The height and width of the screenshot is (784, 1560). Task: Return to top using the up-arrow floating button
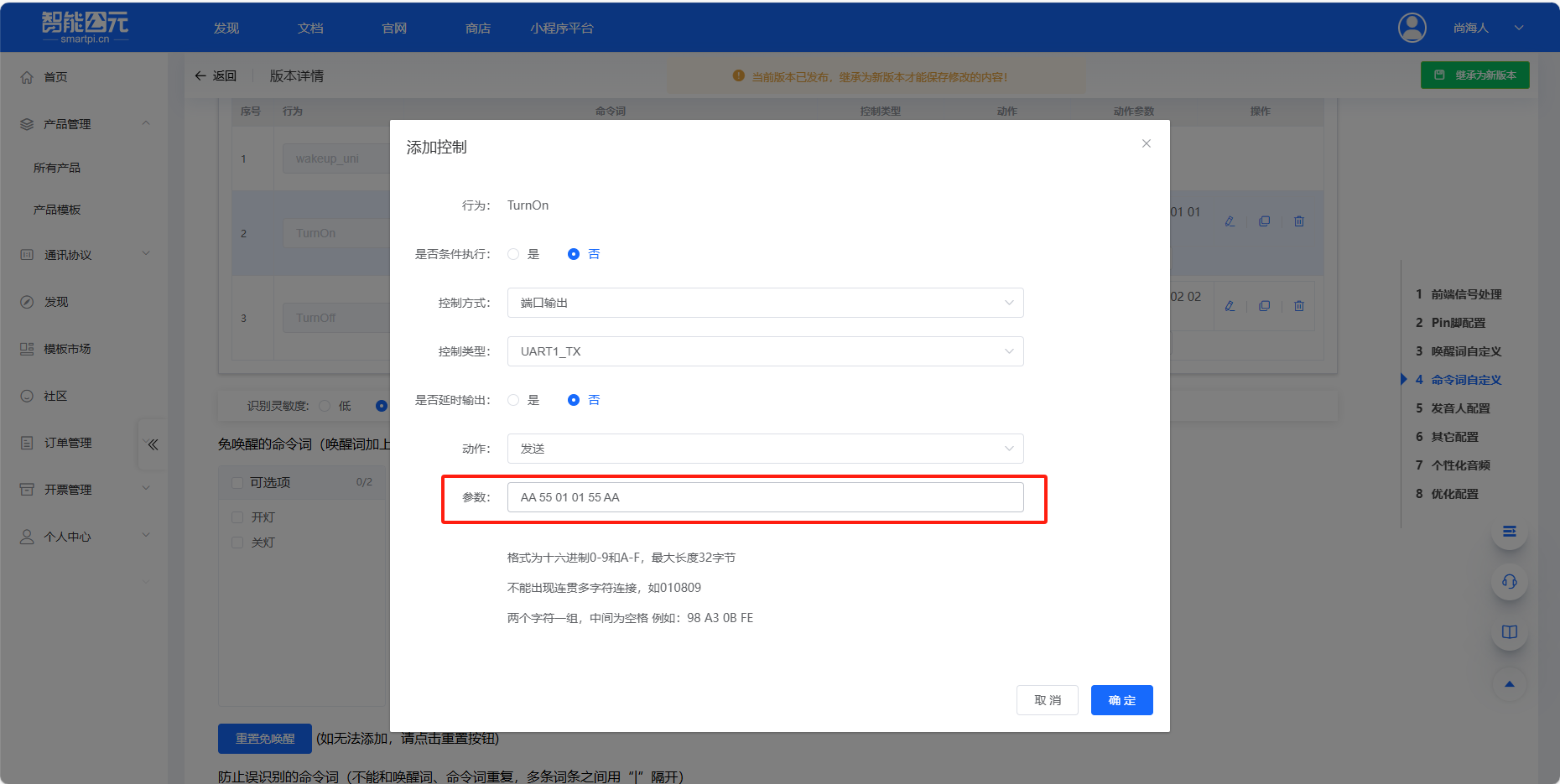point(1509,684)
